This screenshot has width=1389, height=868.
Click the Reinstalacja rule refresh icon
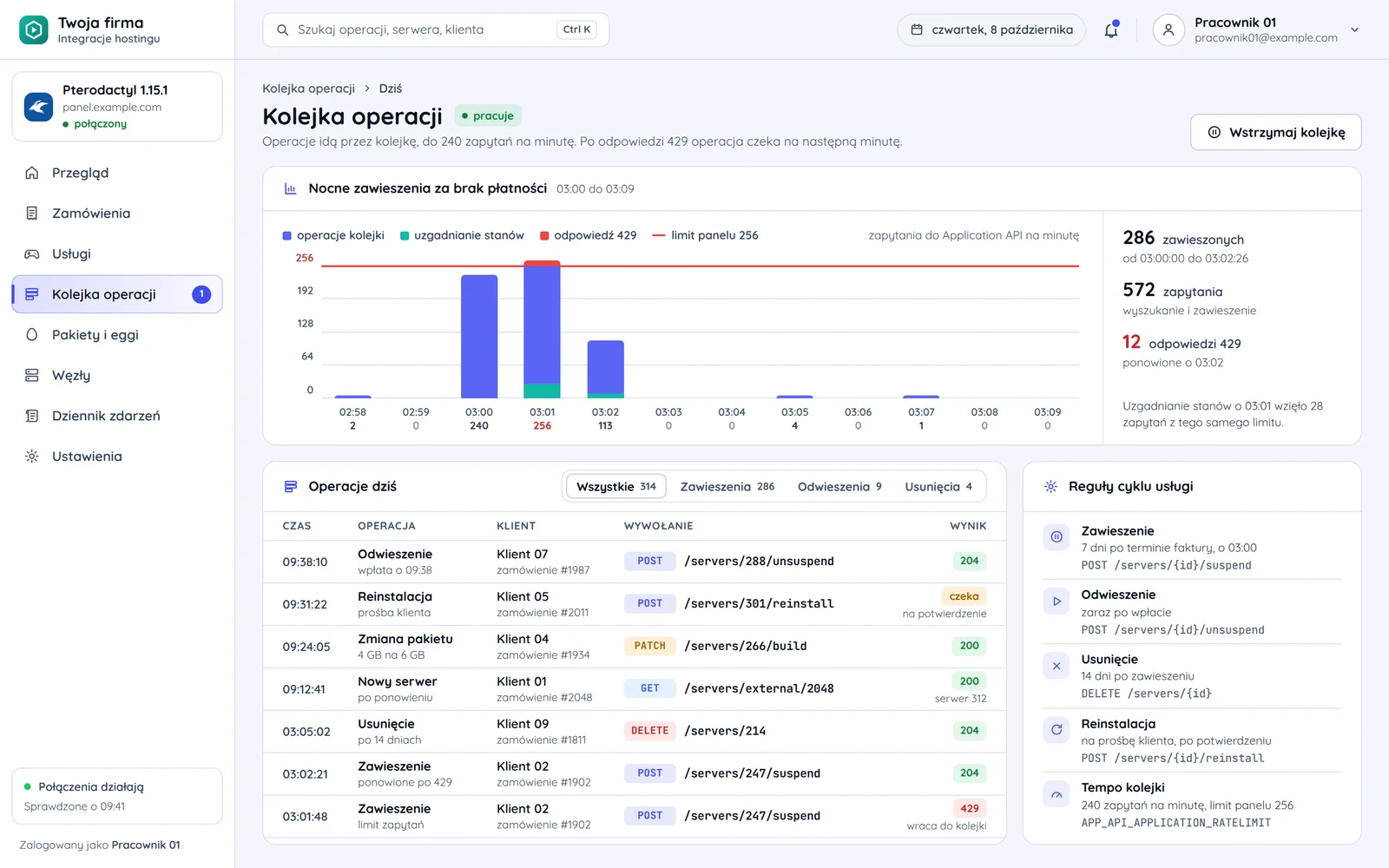[x=1057, y=730]
